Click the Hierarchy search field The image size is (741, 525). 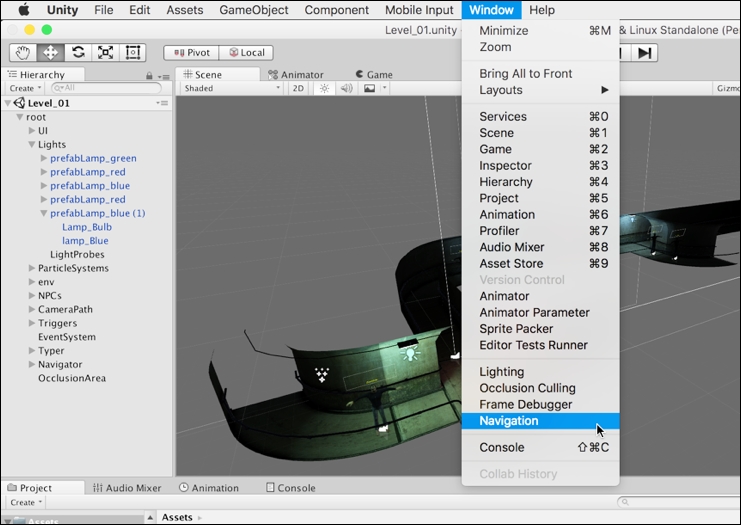point(106,88)
